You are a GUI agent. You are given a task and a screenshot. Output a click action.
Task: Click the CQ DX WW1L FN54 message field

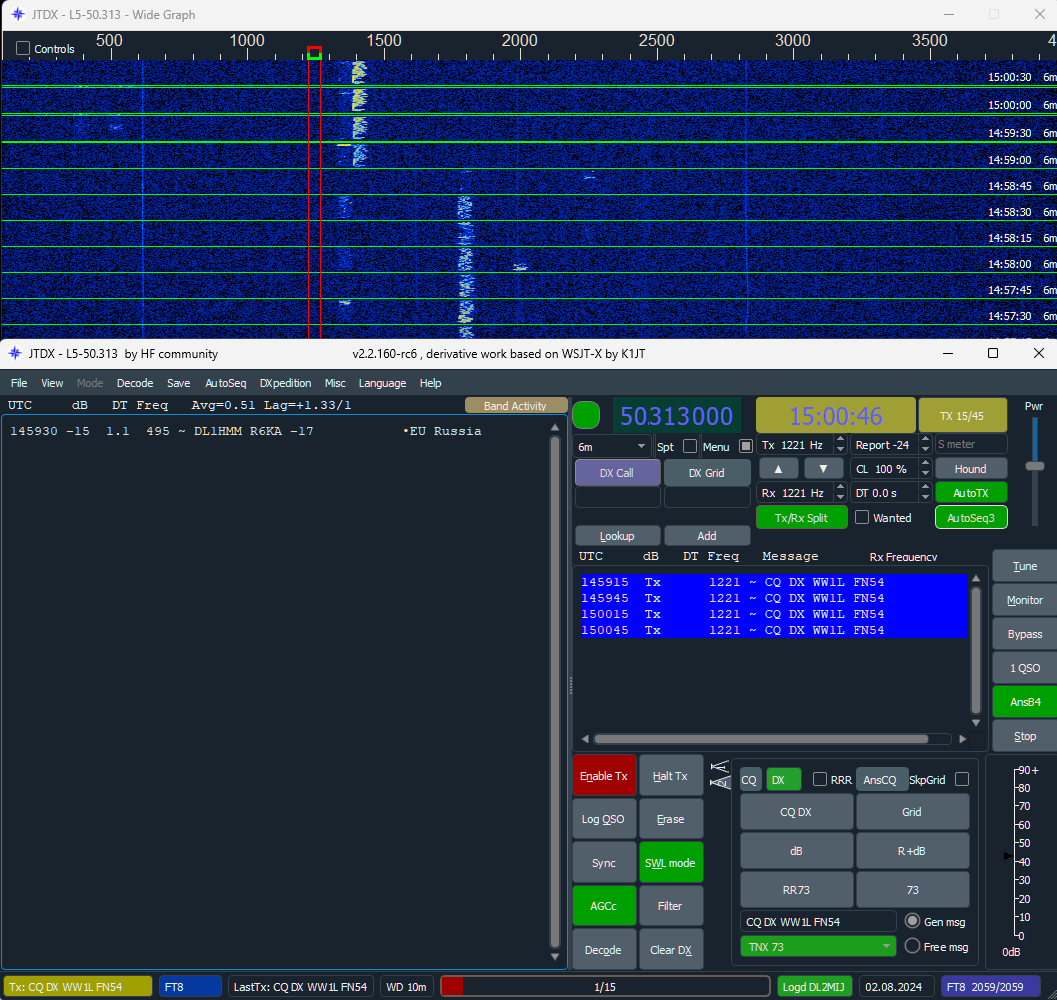point(818,922)
